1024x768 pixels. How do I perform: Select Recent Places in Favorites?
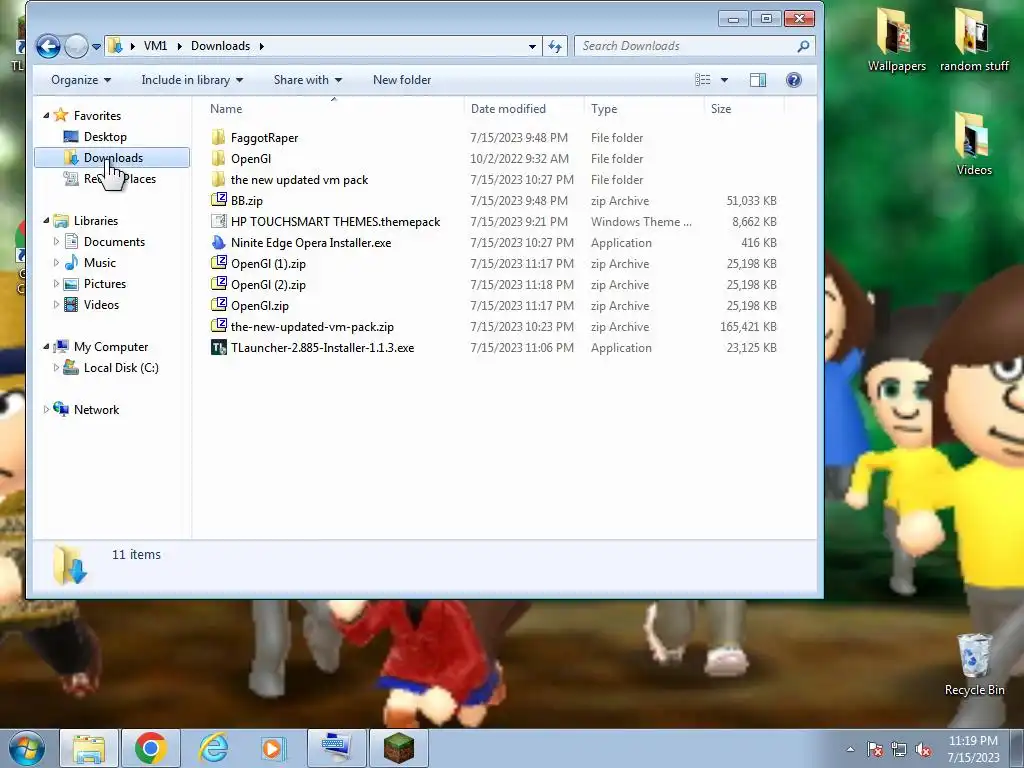(x=120, y=178)
